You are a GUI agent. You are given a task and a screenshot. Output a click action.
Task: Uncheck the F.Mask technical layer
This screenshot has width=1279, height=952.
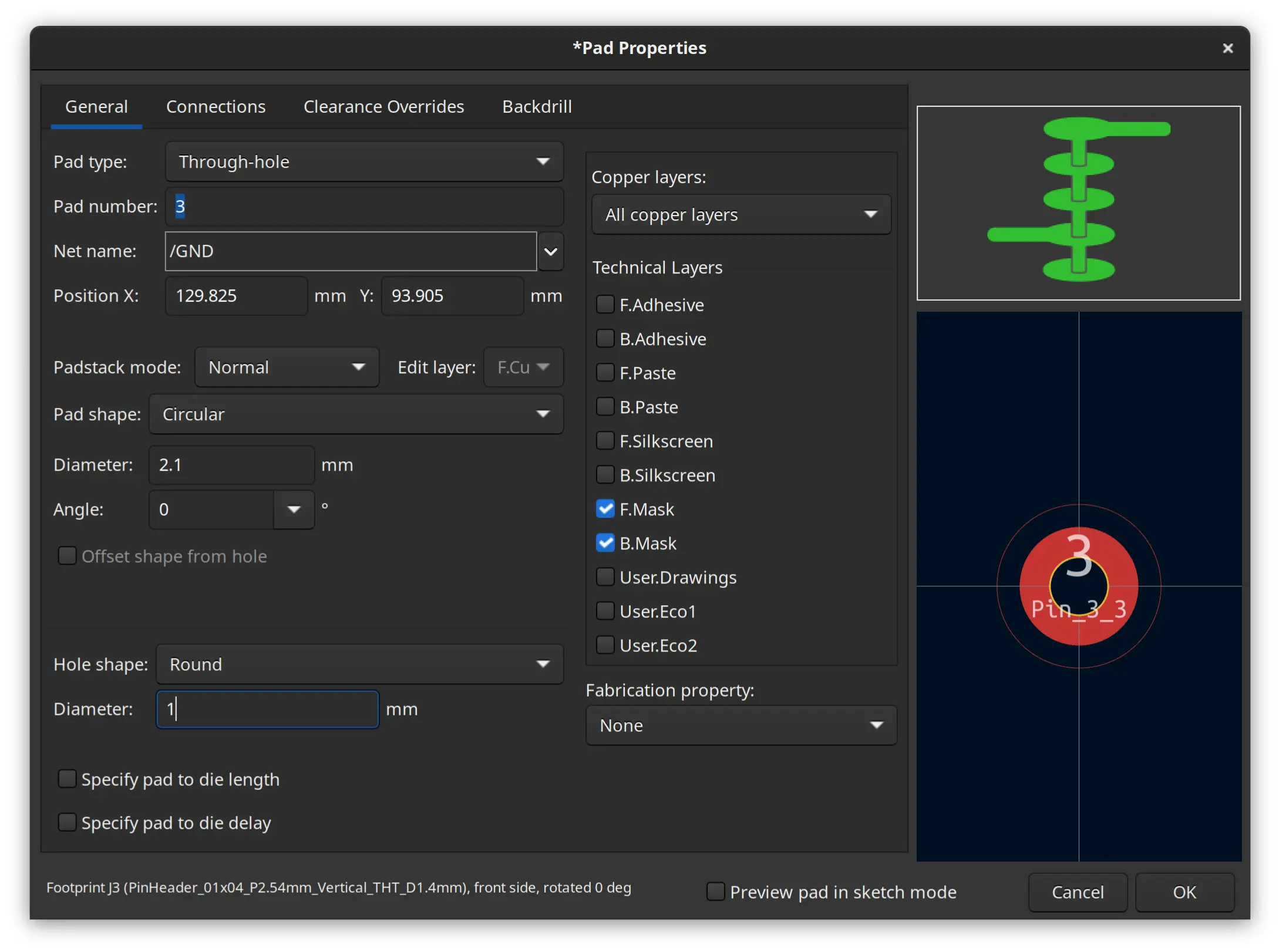pos(605,509)
